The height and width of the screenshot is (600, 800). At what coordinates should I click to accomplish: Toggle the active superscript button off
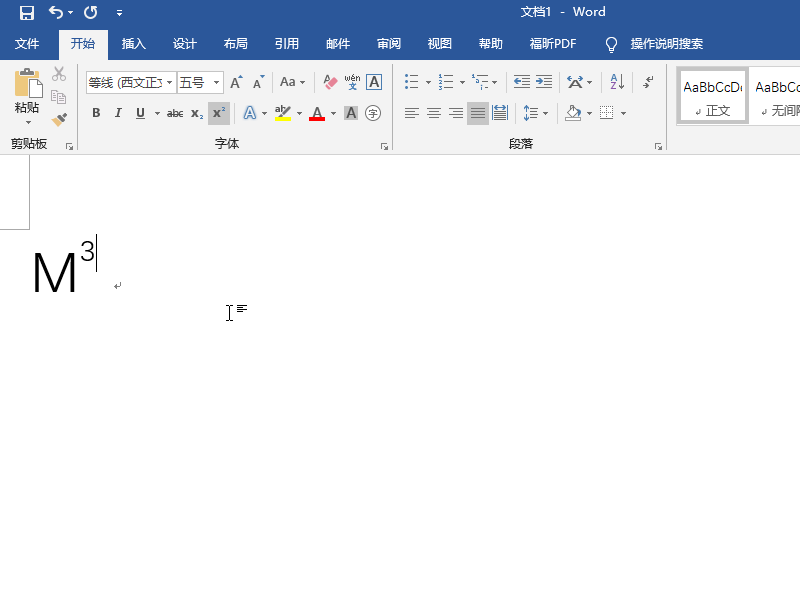tap(219, 113)
